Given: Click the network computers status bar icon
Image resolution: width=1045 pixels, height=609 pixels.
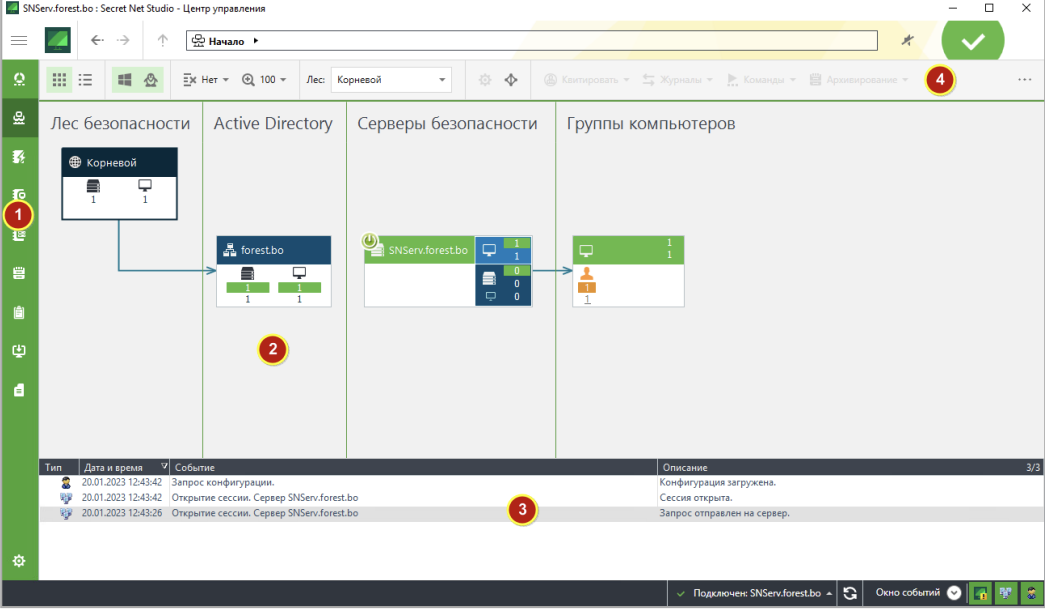Looking at the screenshot, I should 1006,593.
